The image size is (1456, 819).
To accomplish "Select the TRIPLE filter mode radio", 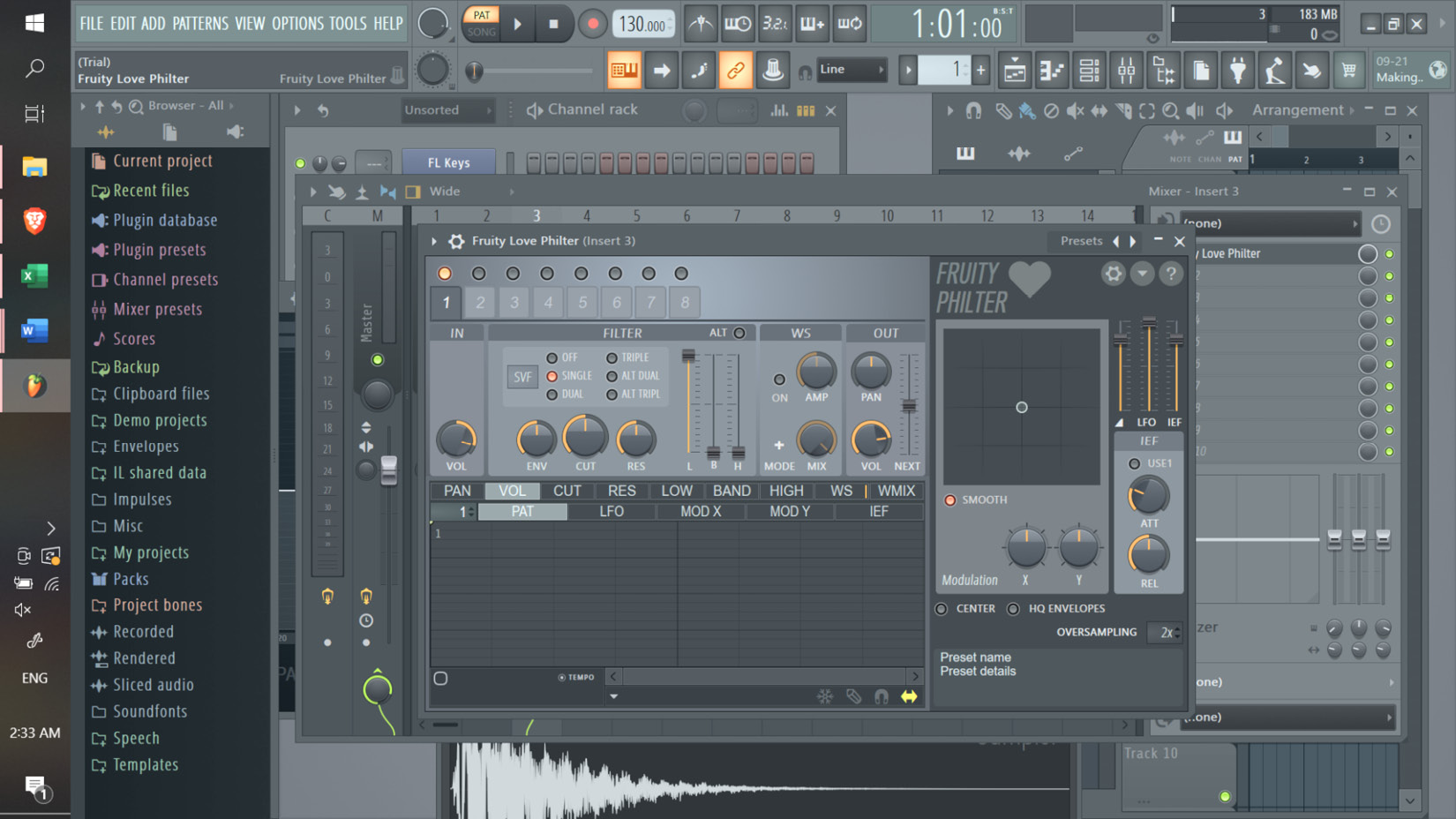I will click(x=612, y=357).
